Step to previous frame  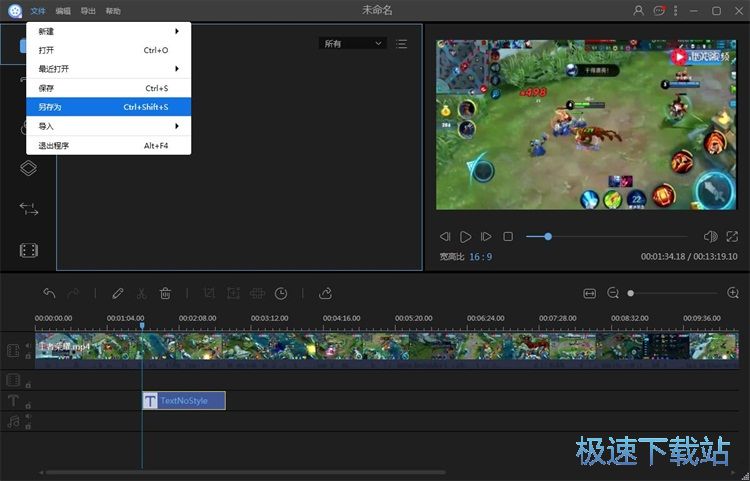point(445,237)
